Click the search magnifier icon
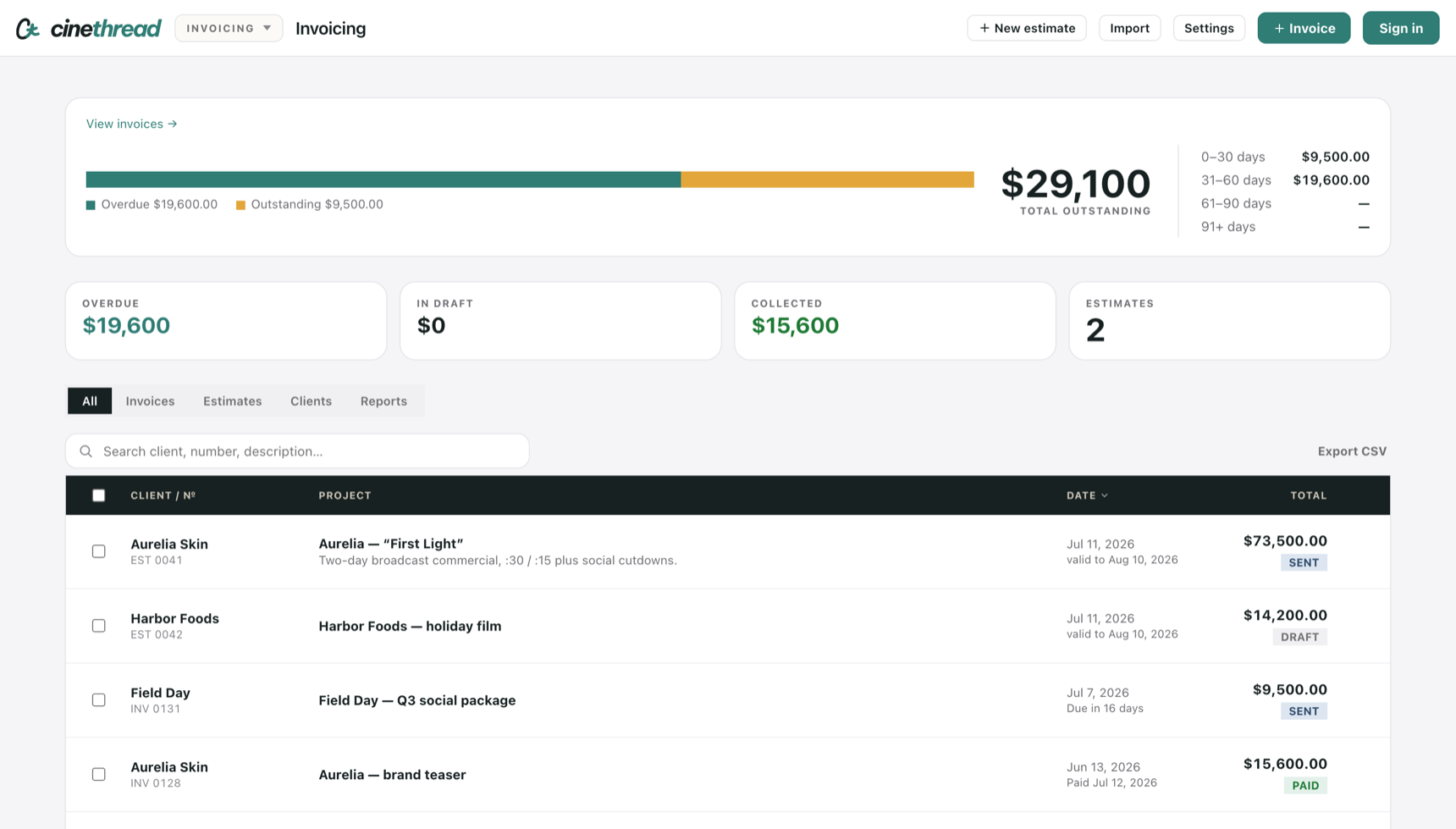Image resolution: width=1456 pixels, height=829 pixels. [85, 451]
